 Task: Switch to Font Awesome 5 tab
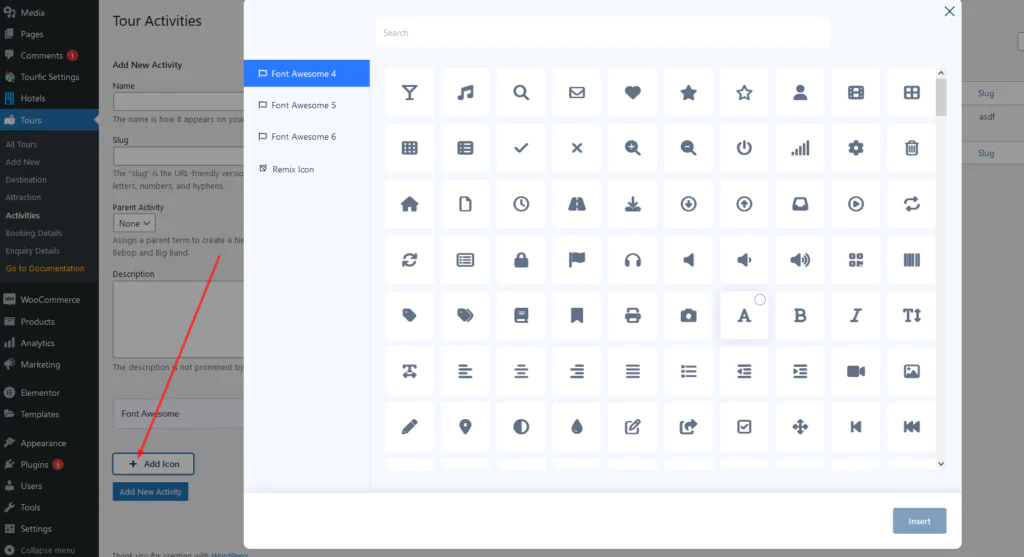[306, 105]
